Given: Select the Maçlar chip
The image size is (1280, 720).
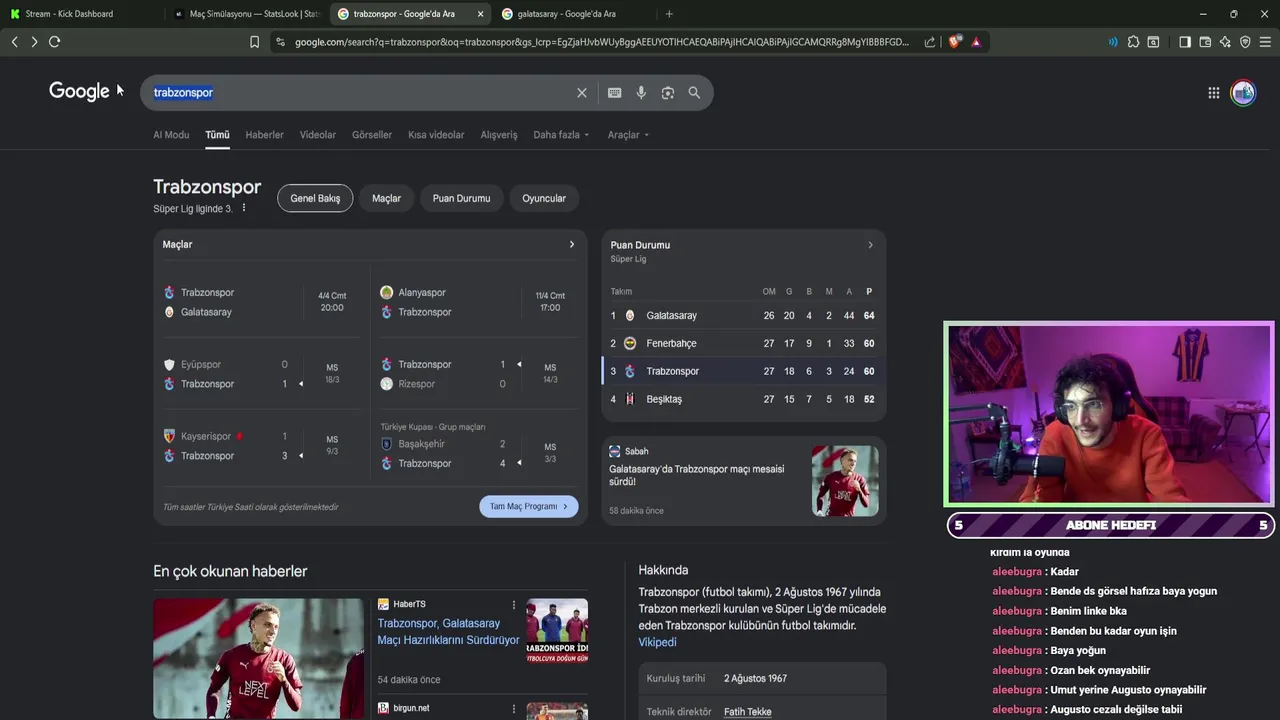Looking at the screenshot, I should point(386,198).
